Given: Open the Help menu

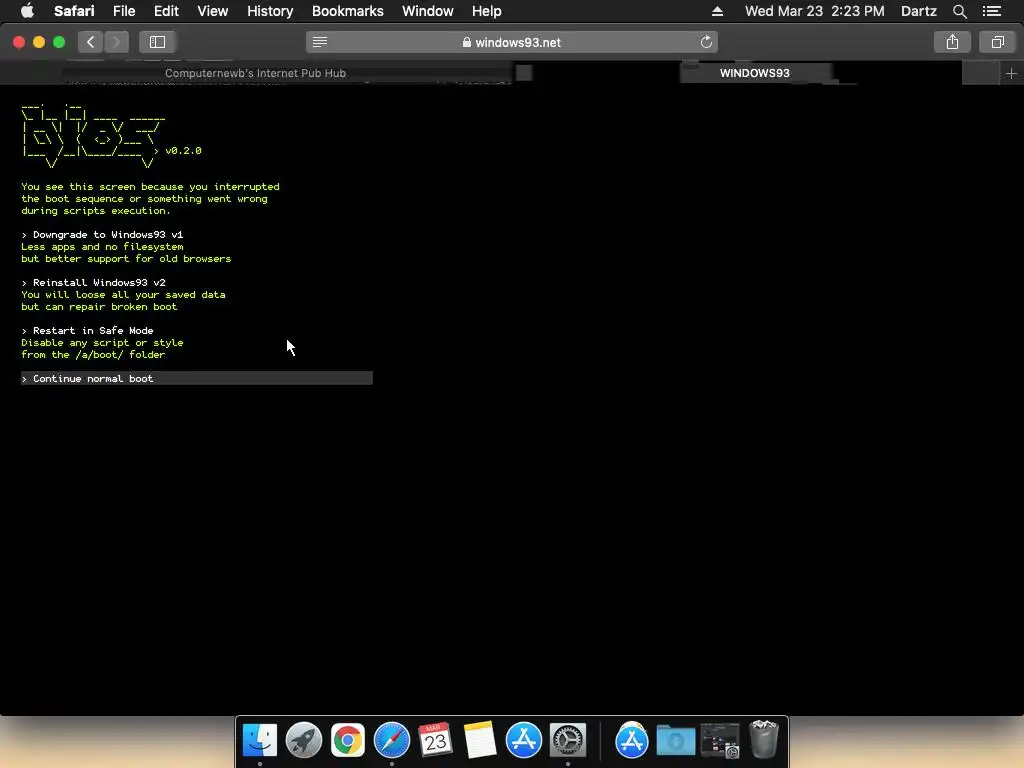Looking at the screenshot, I should (x=487, y=11).
